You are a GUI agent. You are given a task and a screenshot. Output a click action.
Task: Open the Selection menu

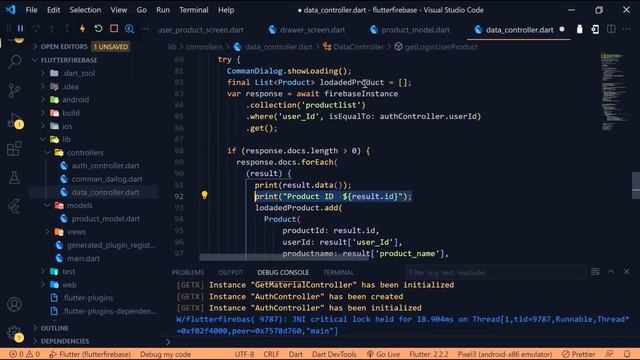tap(85, 10)
